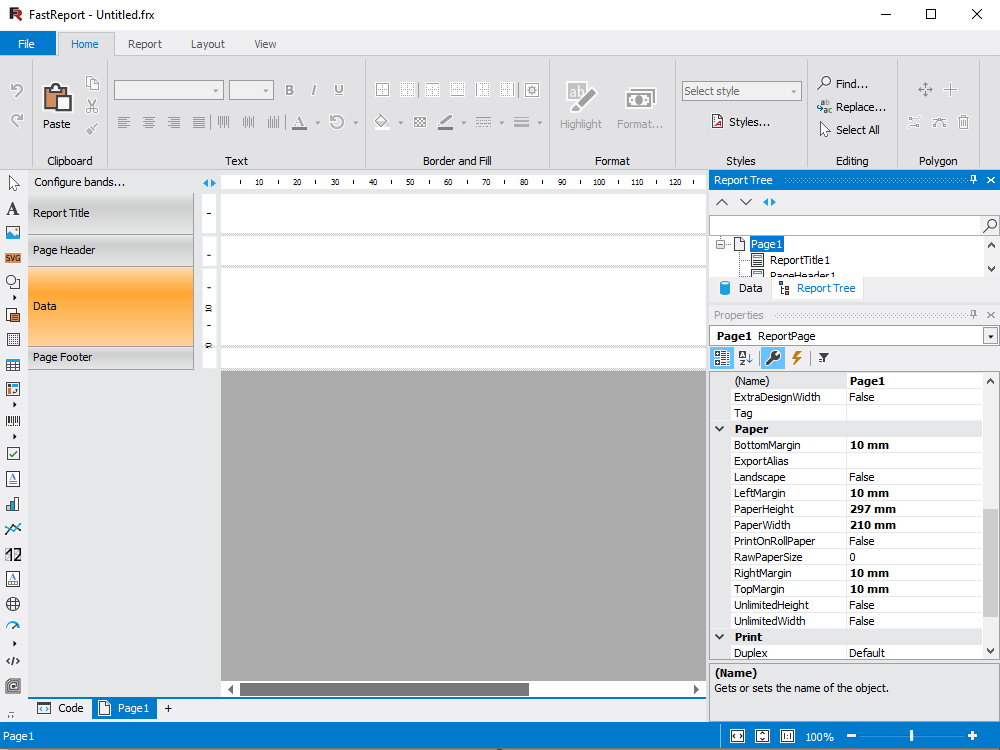
Task: Click Select All in Editing group
Action: click(849, 130)
